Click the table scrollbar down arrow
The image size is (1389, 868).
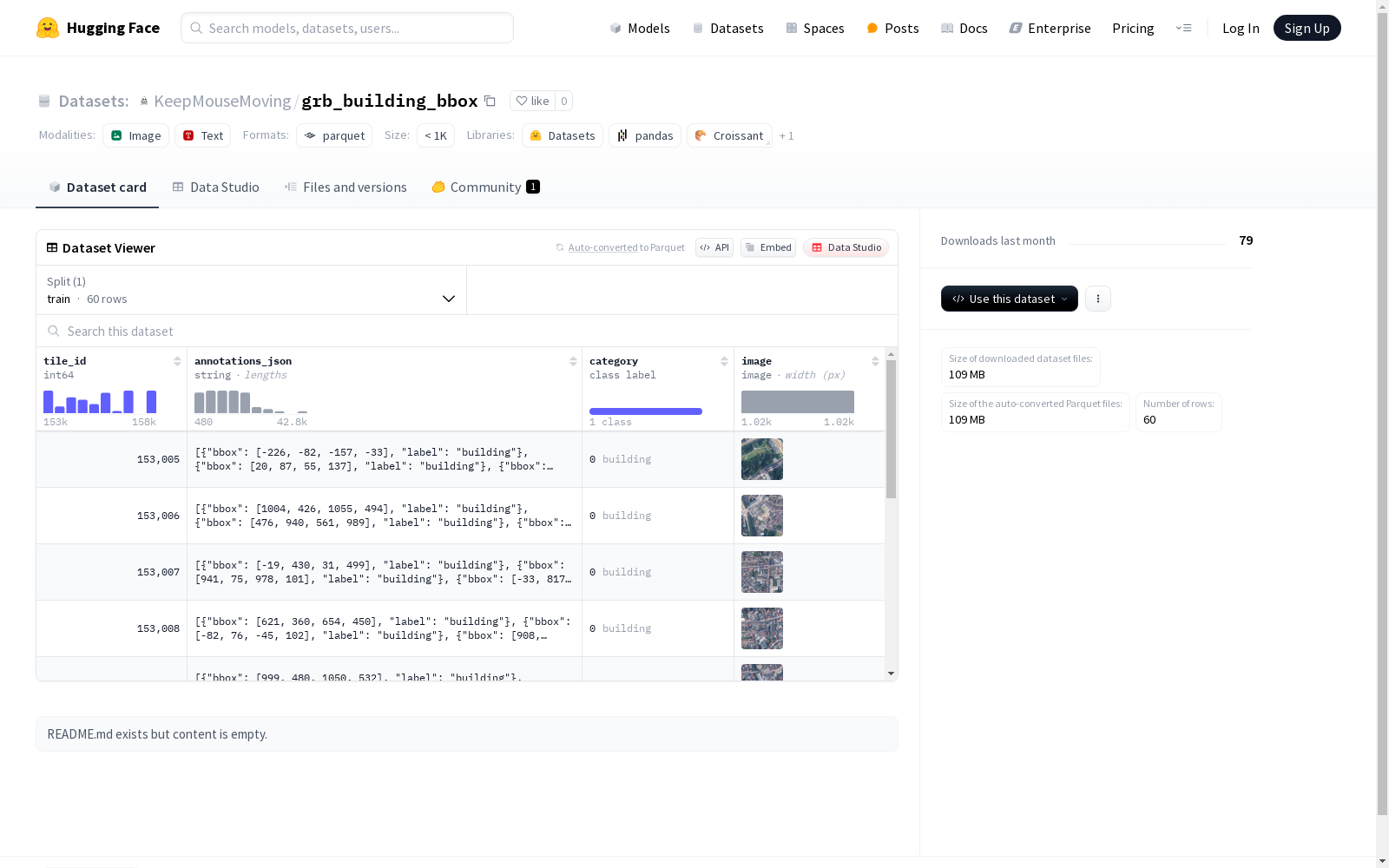click(891, 674)
